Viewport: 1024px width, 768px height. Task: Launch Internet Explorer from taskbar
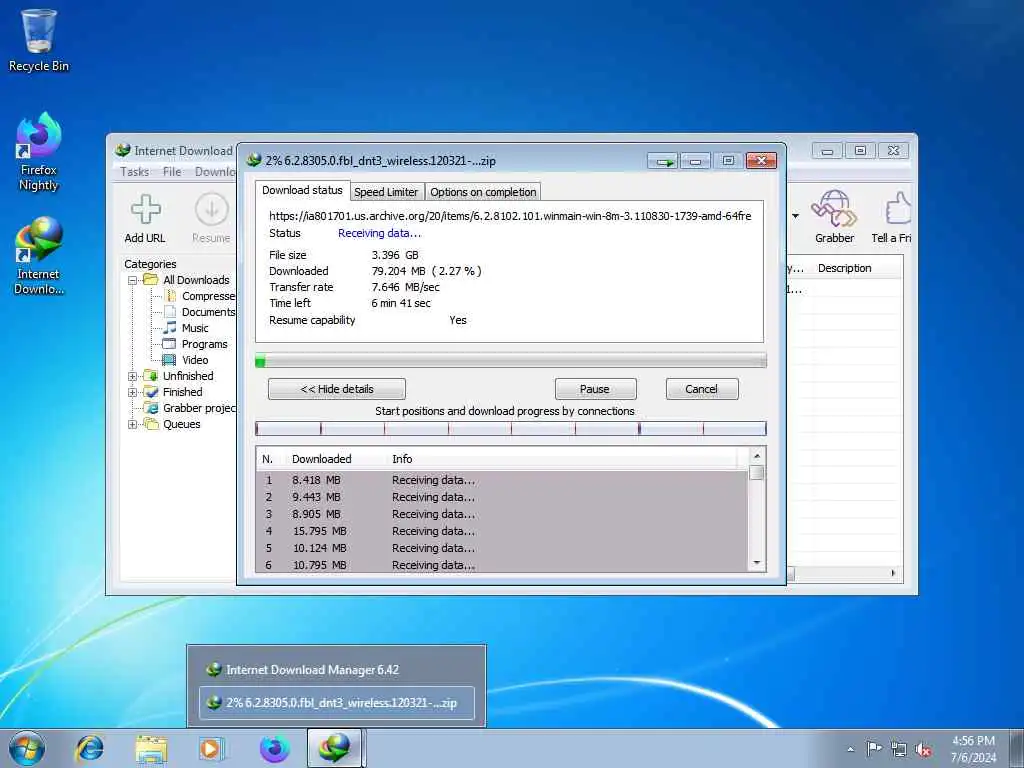(89, 748)
